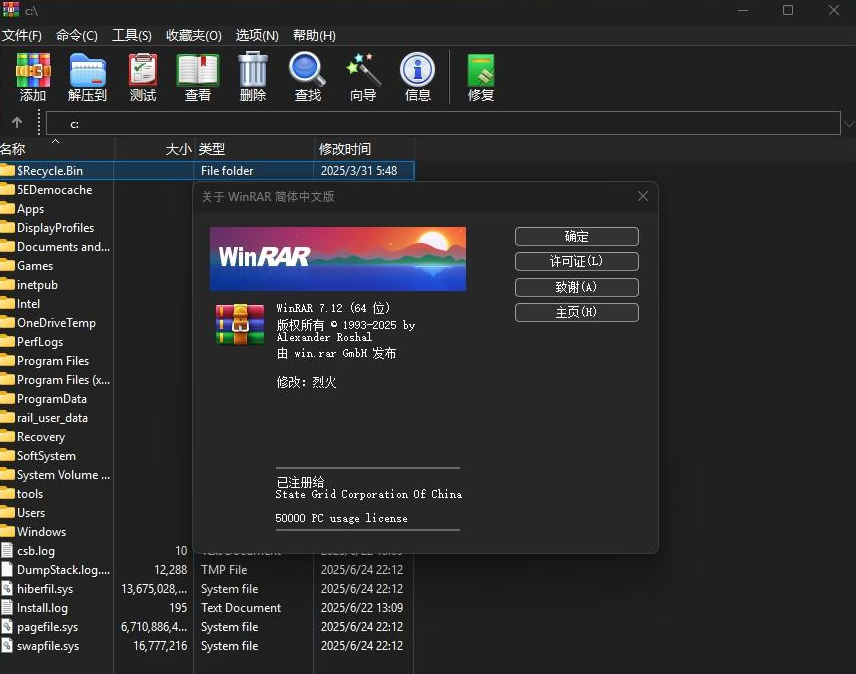Select the Program Files folder icon

8,361
